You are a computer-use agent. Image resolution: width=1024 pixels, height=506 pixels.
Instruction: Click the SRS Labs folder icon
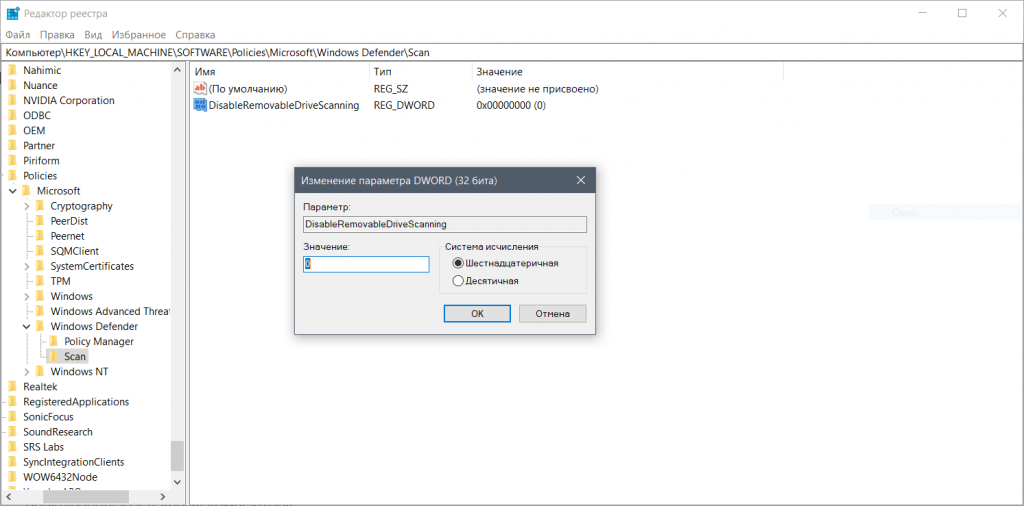12,447
